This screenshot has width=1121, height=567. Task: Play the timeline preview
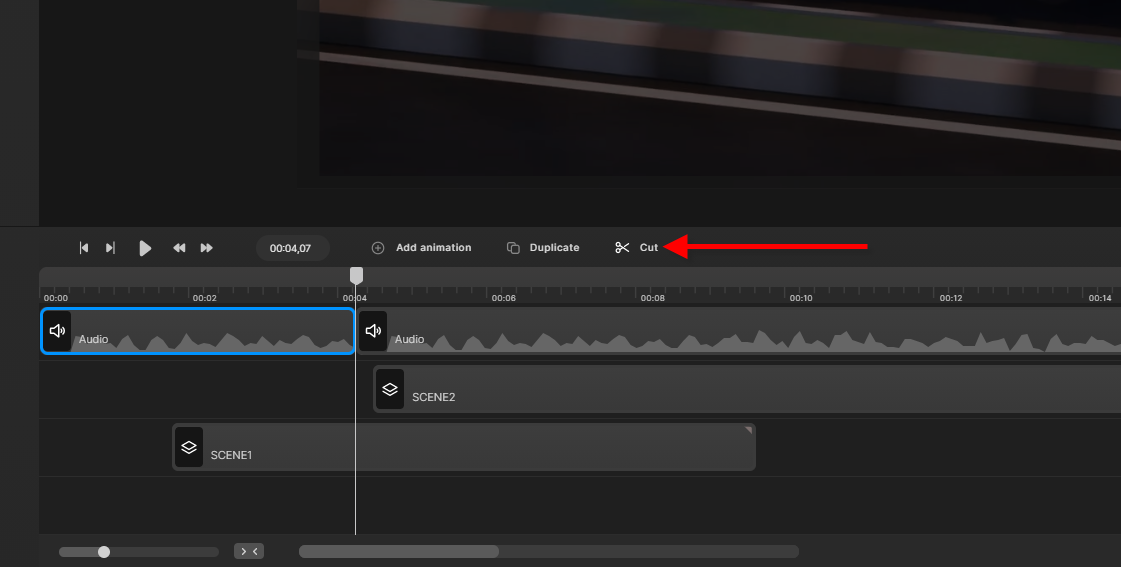(145, 248)
